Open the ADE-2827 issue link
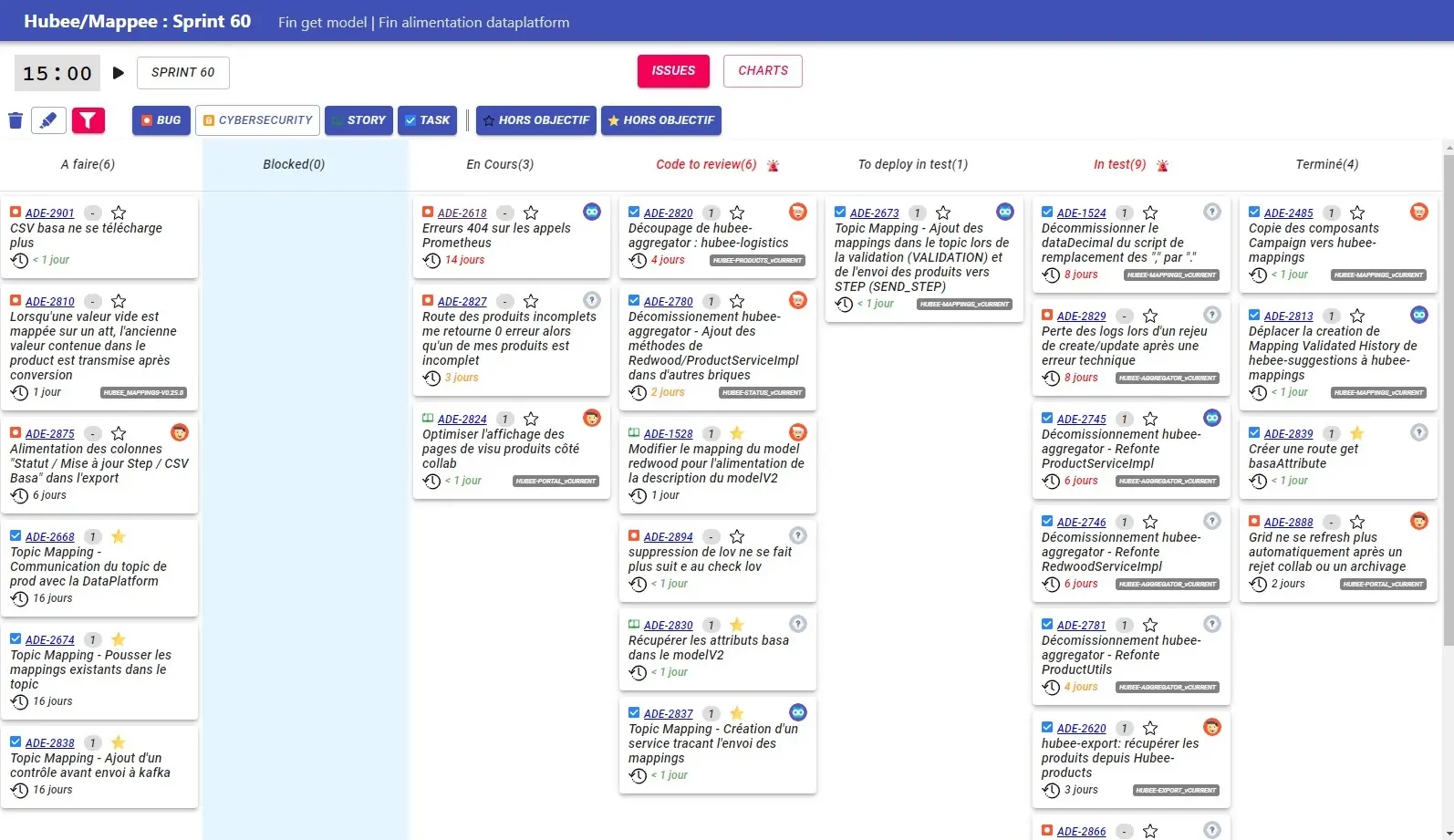Viewport: 1454px width, 840px height. click(462, 302)
